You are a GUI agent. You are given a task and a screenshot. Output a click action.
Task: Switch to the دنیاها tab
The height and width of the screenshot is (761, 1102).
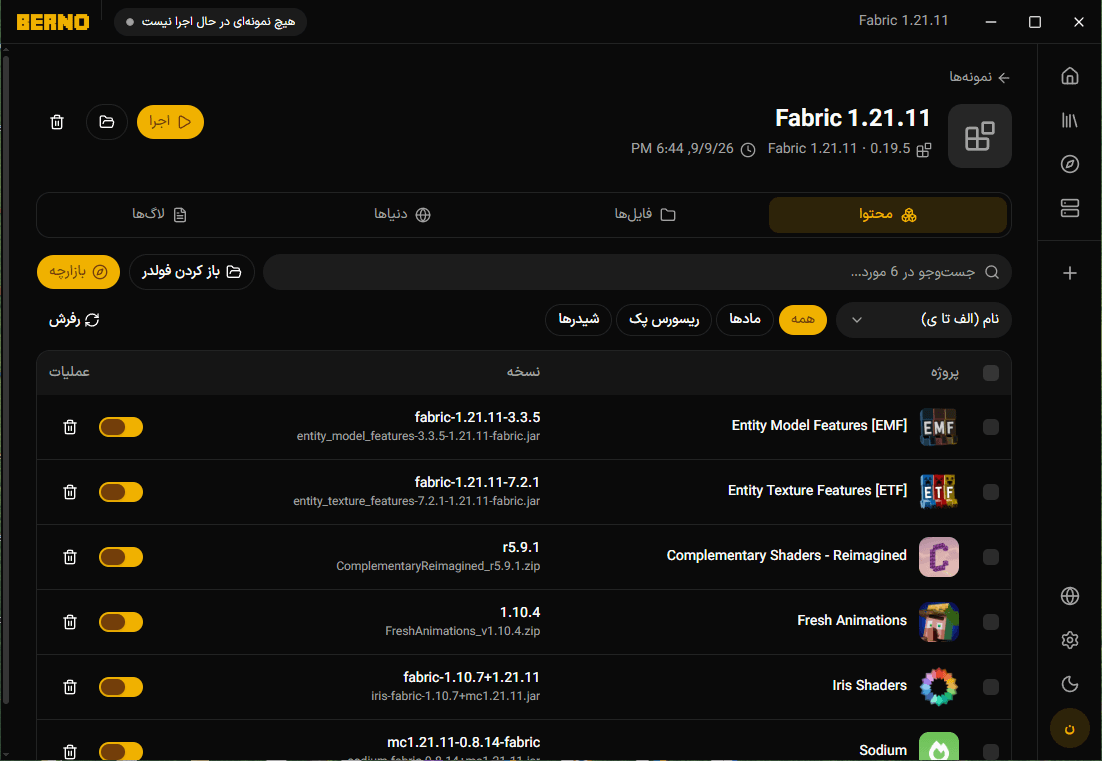click(x=402, y=215)
